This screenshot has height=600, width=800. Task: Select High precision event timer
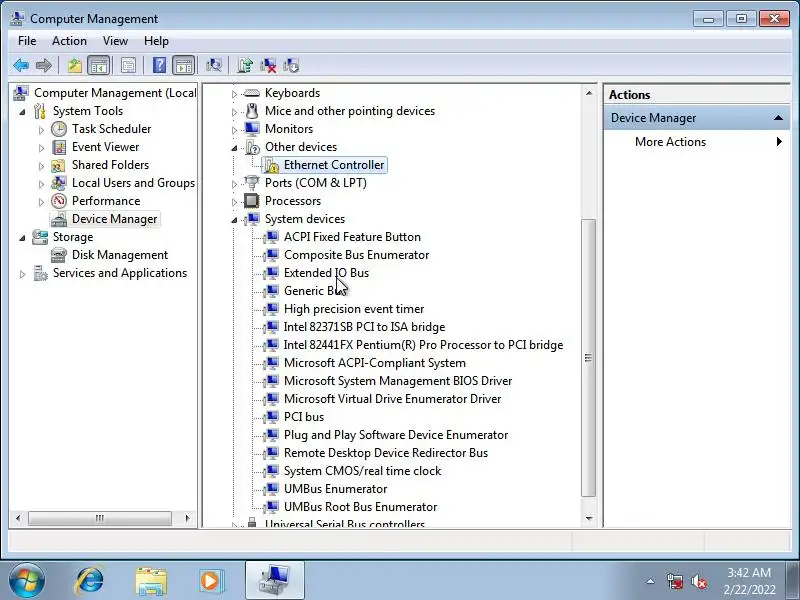coord(354,309)
